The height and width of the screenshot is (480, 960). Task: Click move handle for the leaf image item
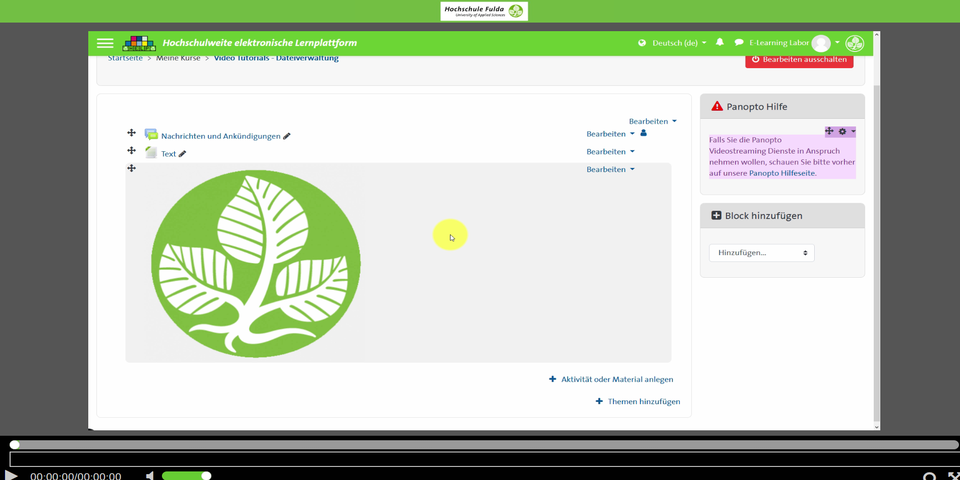pyautogui.click(x=131, y=168)
